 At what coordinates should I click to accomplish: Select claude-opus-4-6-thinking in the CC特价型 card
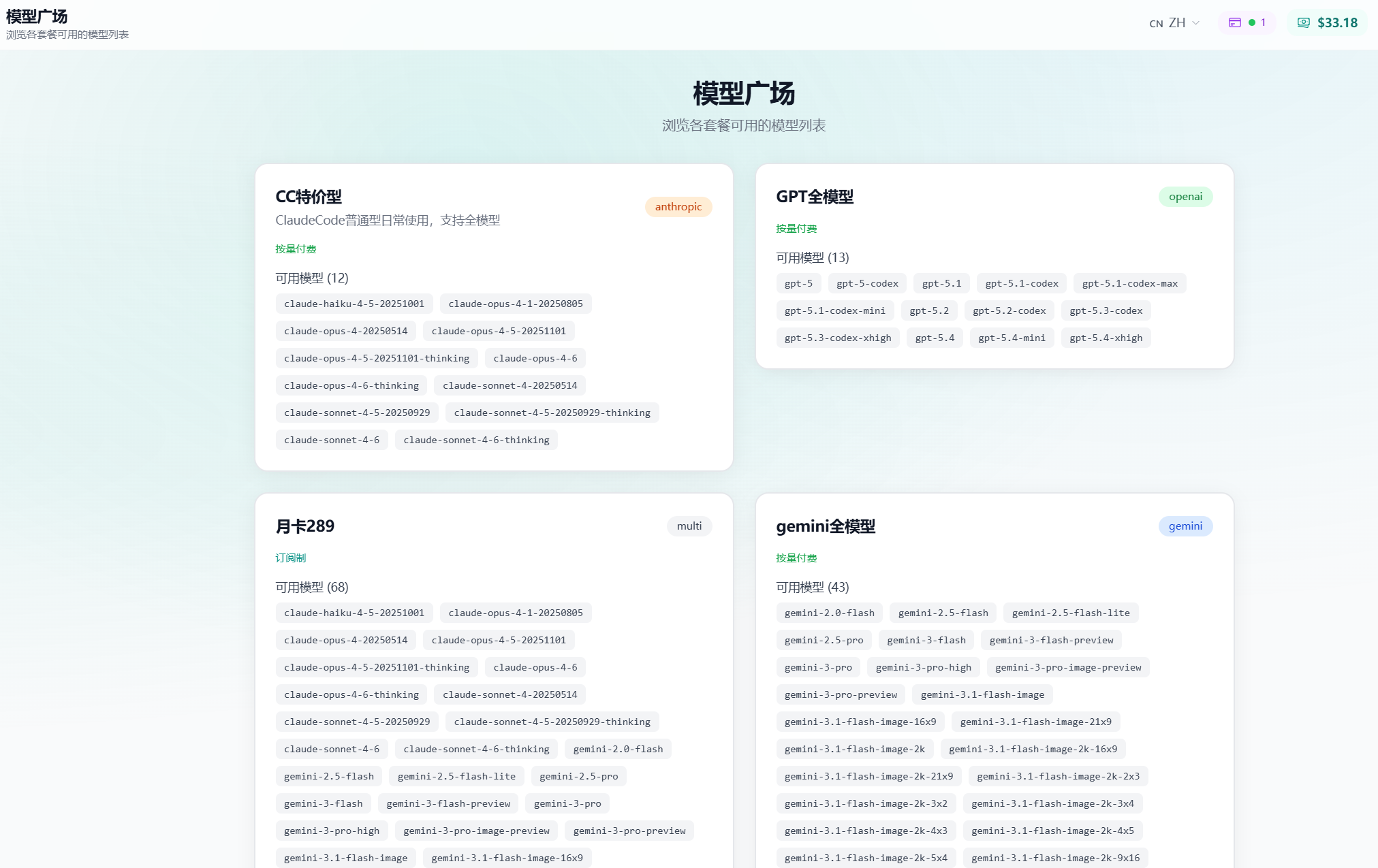[351, 385]
